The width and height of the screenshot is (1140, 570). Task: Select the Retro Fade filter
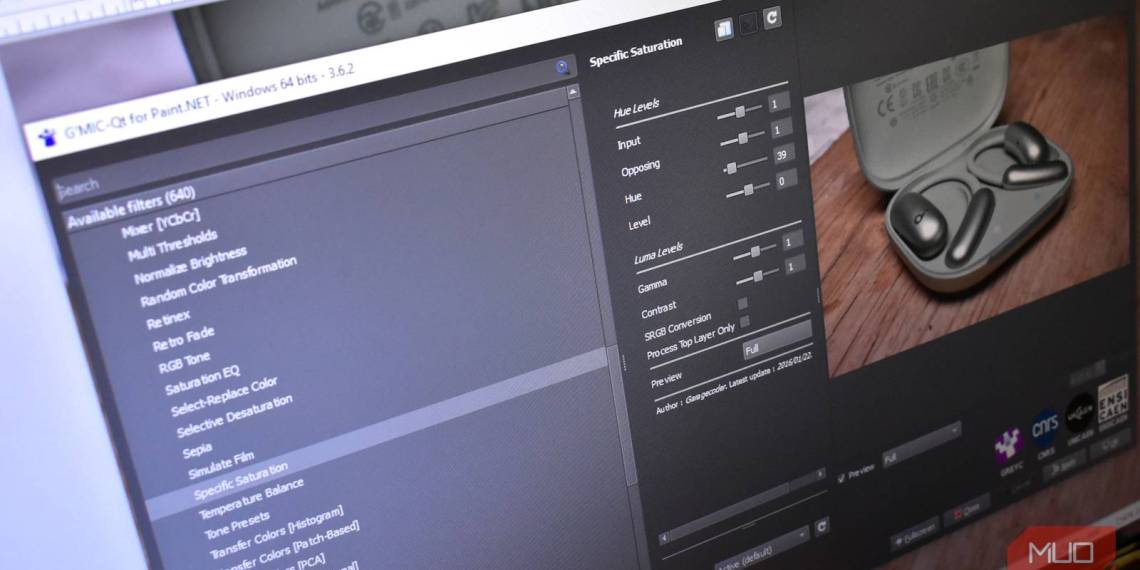pyautogui.click(x=183, y=339)
